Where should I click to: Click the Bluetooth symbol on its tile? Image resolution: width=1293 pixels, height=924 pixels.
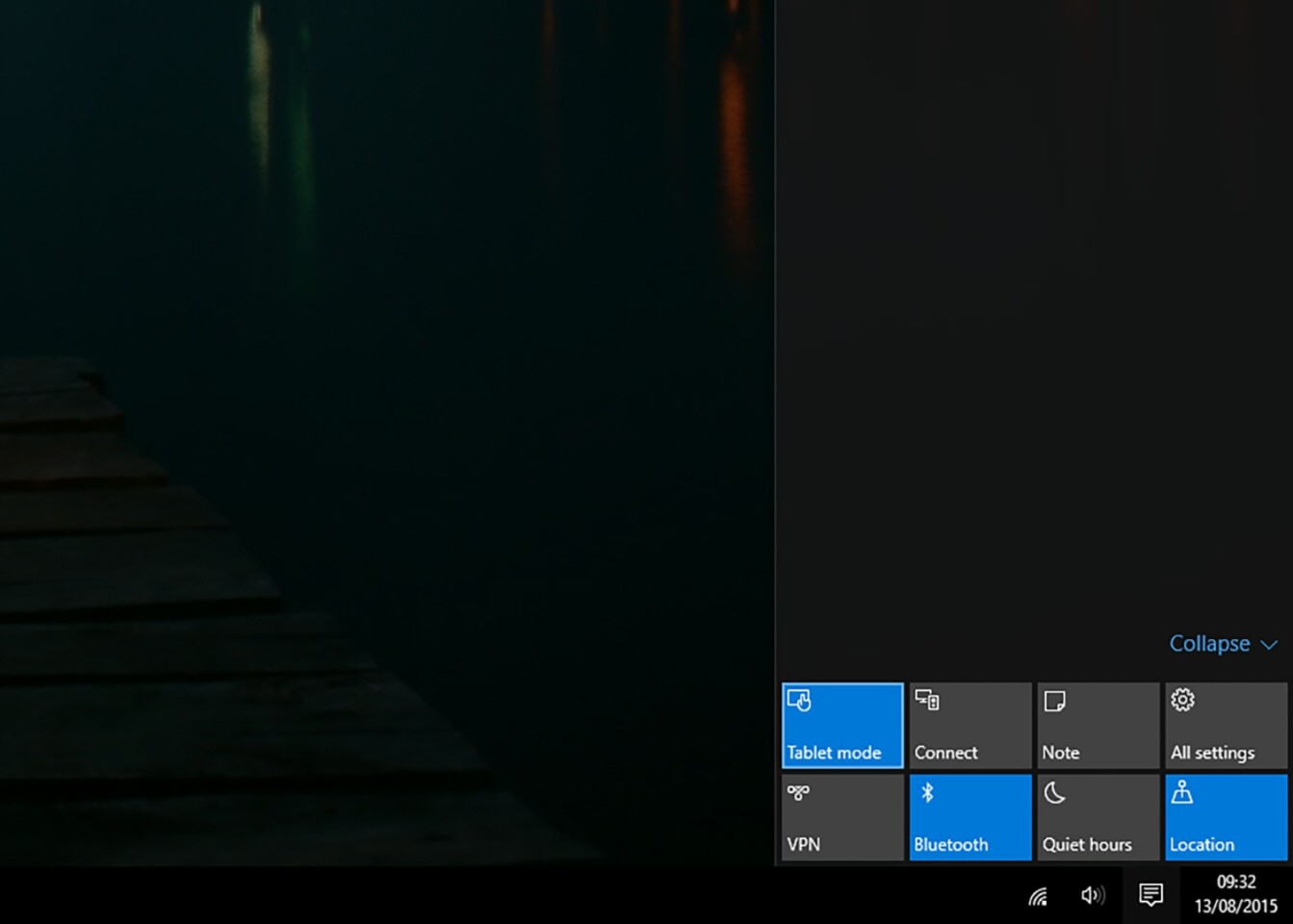[927, 792]
